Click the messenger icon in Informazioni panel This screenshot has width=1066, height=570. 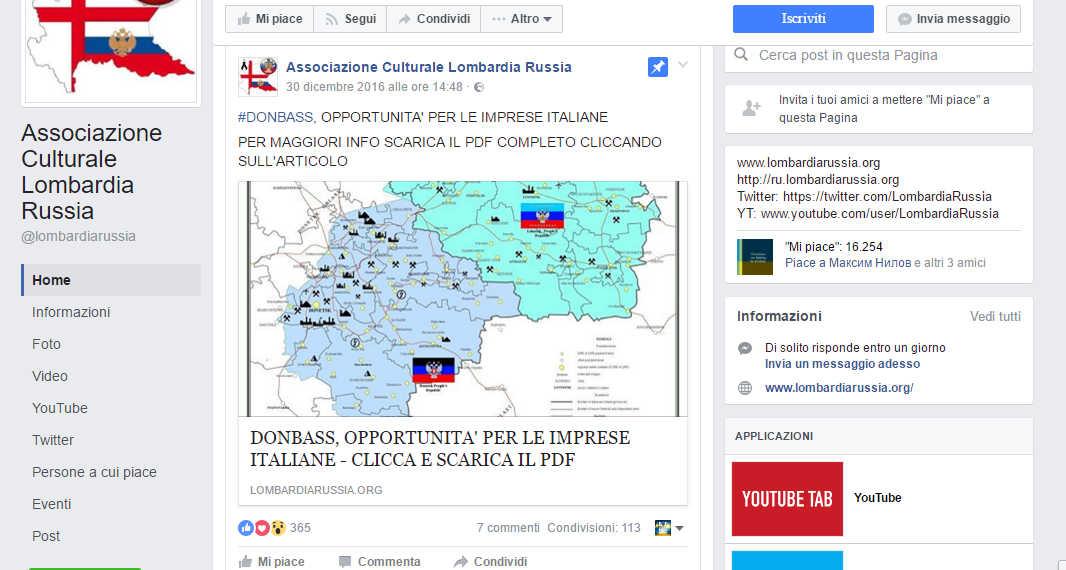745,348
